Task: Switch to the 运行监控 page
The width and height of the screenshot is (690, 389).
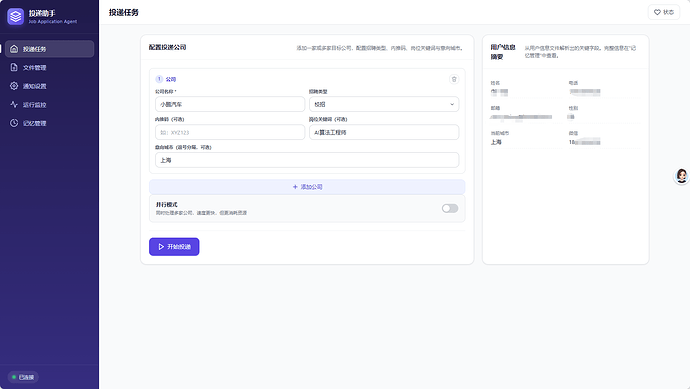Action: point(49,104)
